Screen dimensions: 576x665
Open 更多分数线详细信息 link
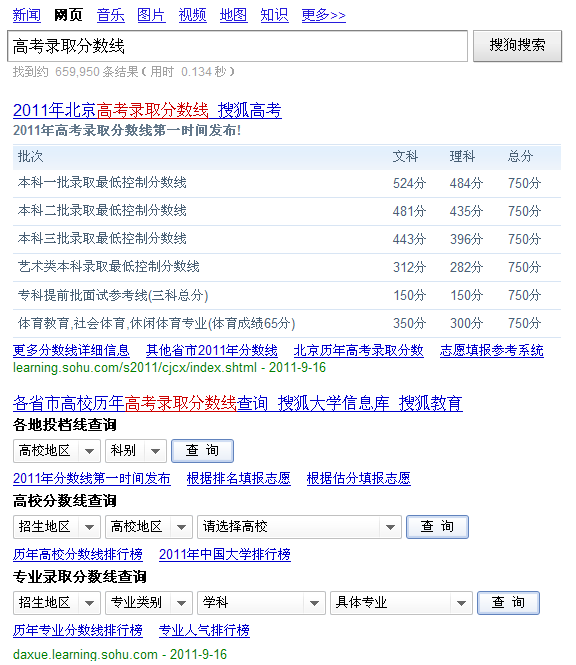(71, 350)
